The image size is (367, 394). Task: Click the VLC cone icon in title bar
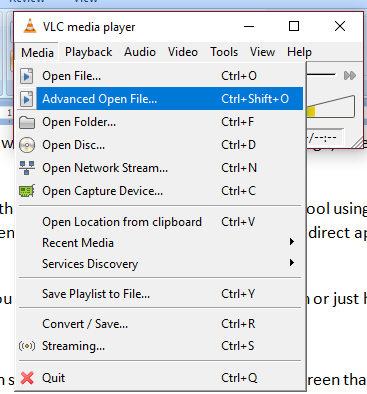point(30,26)
